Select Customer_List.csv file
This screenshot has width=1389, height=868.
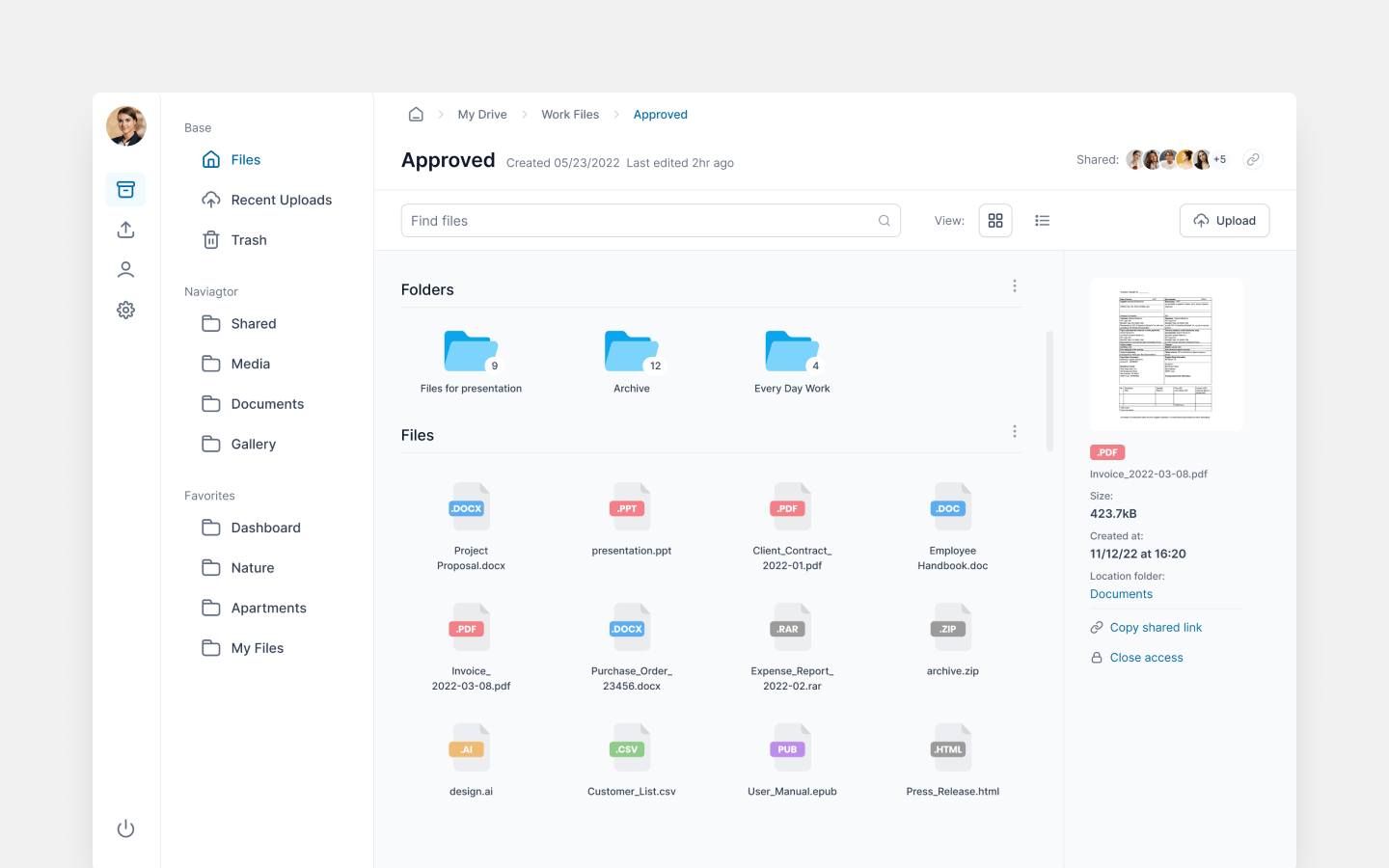632,761
